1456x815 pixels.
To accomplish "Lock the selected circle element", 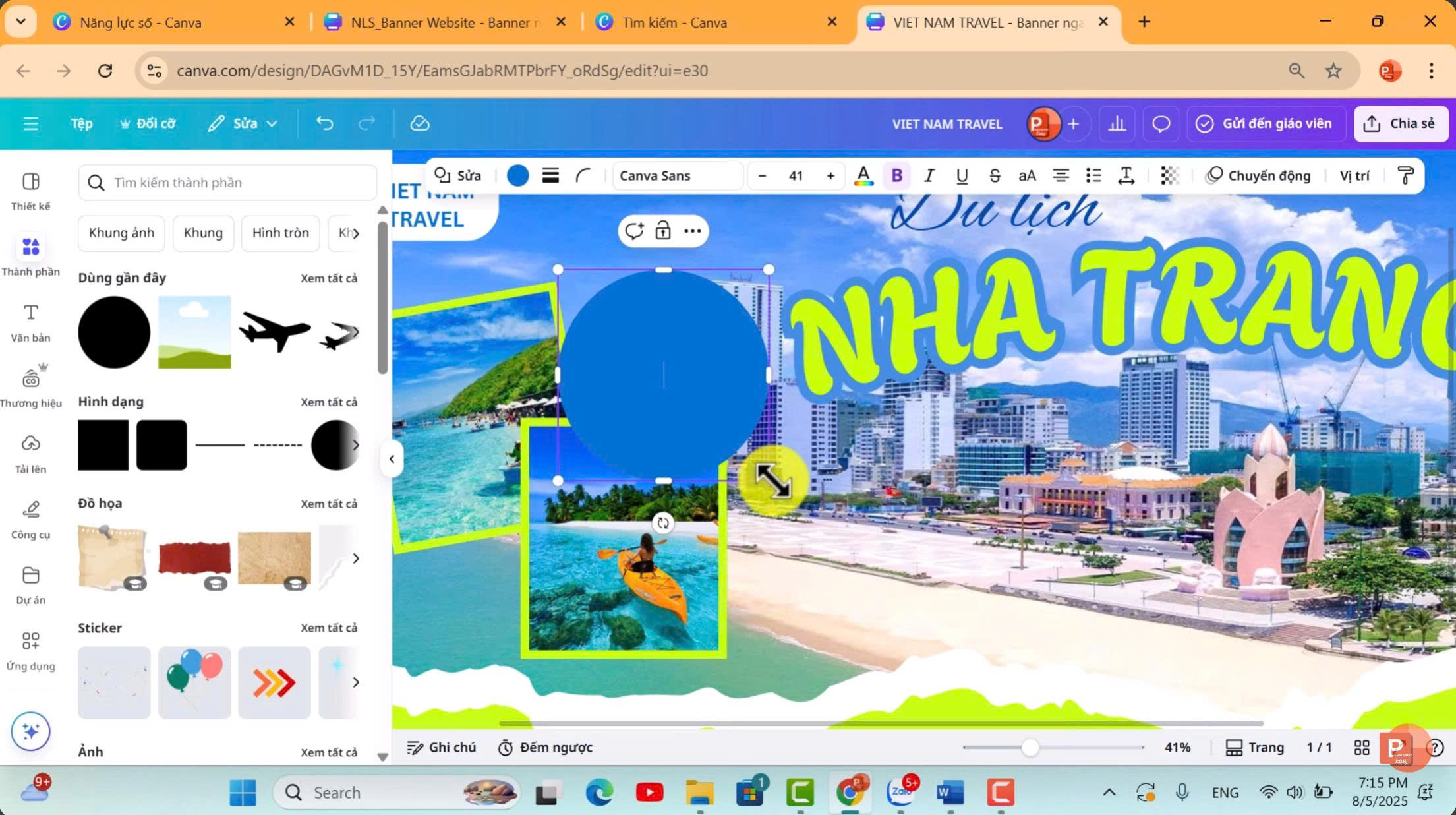I will point(662,231).
